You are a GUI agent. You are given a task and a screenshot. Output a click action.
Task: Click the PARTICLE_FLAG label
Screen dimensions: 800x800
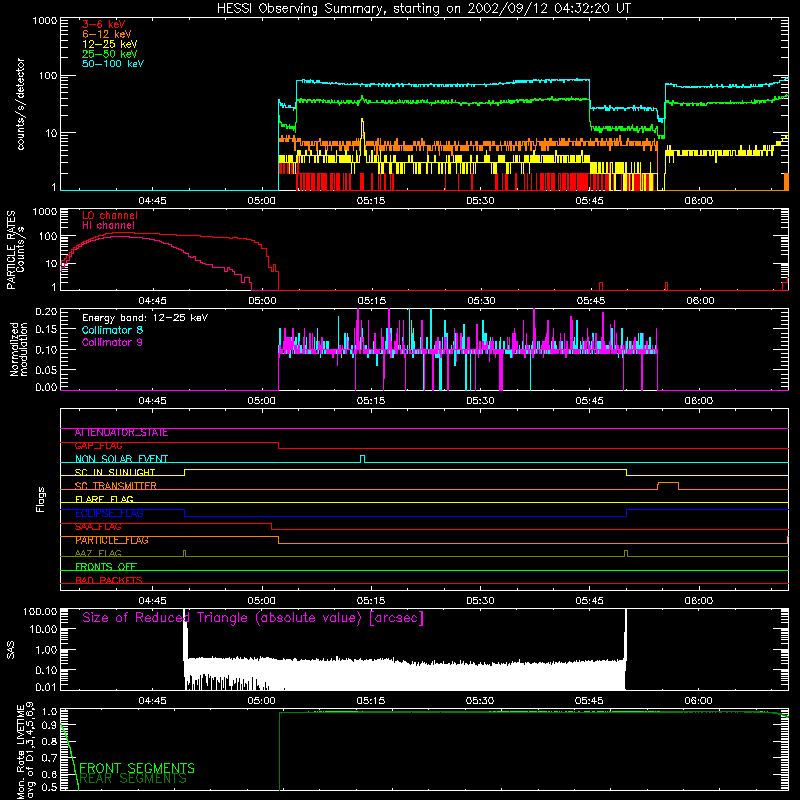tap(112, 540)
